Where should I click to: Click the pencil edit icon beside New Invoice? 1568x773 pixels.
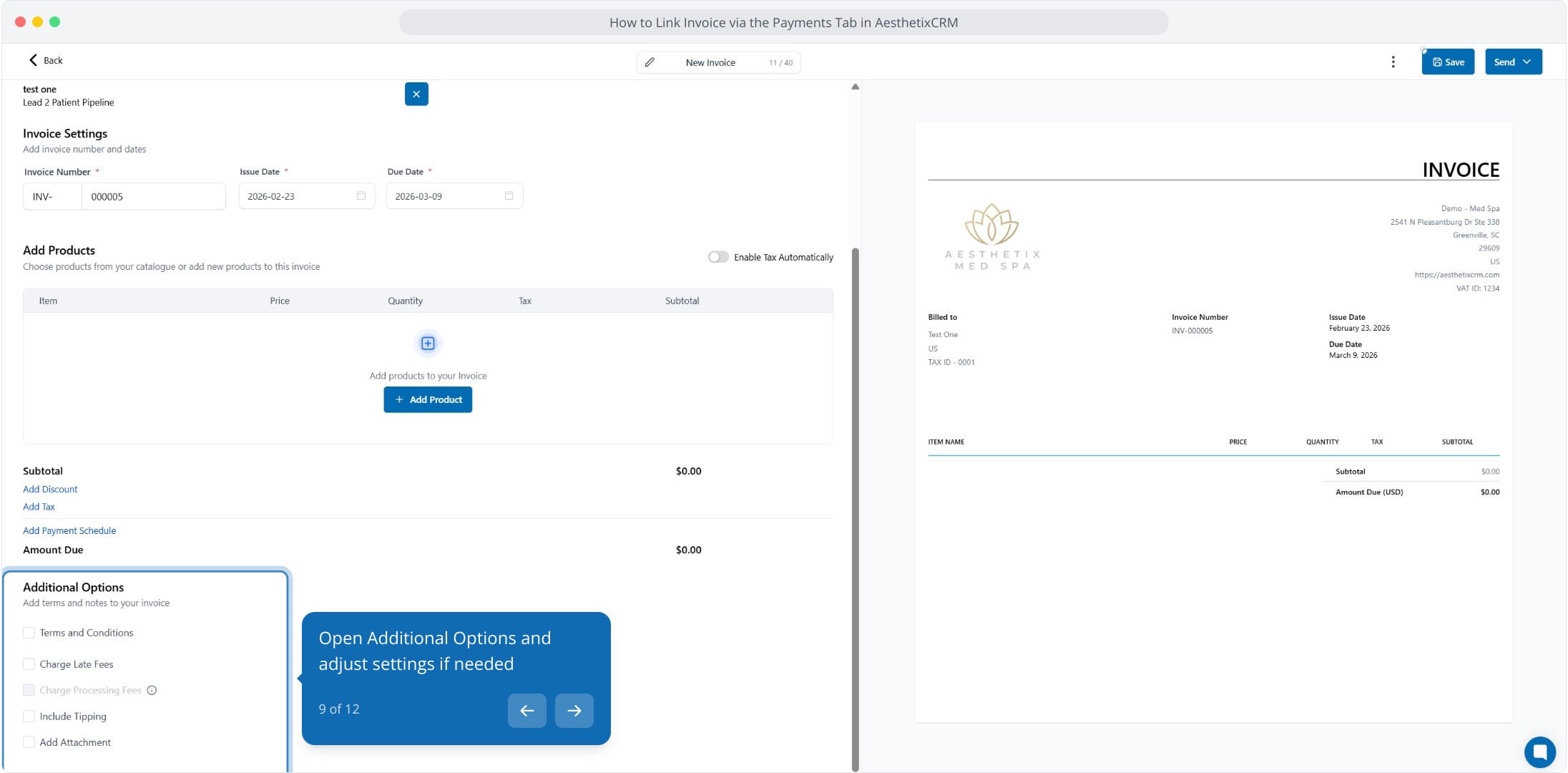pyautogui.click(x=650, y=62)
